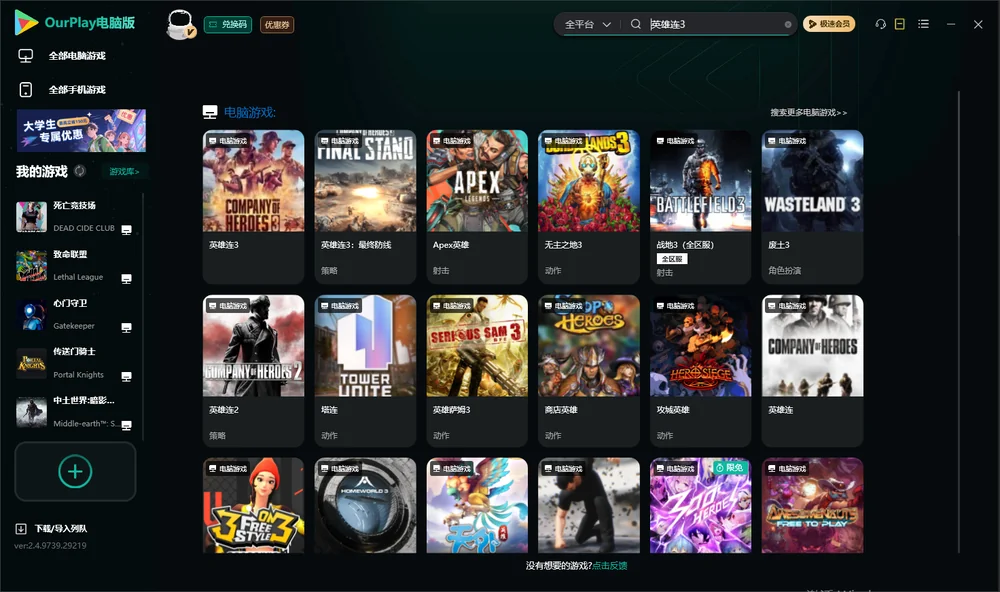Open the 大学生专属优惠 promo banner
The image size is (1000, 592).
pos(82,130)
